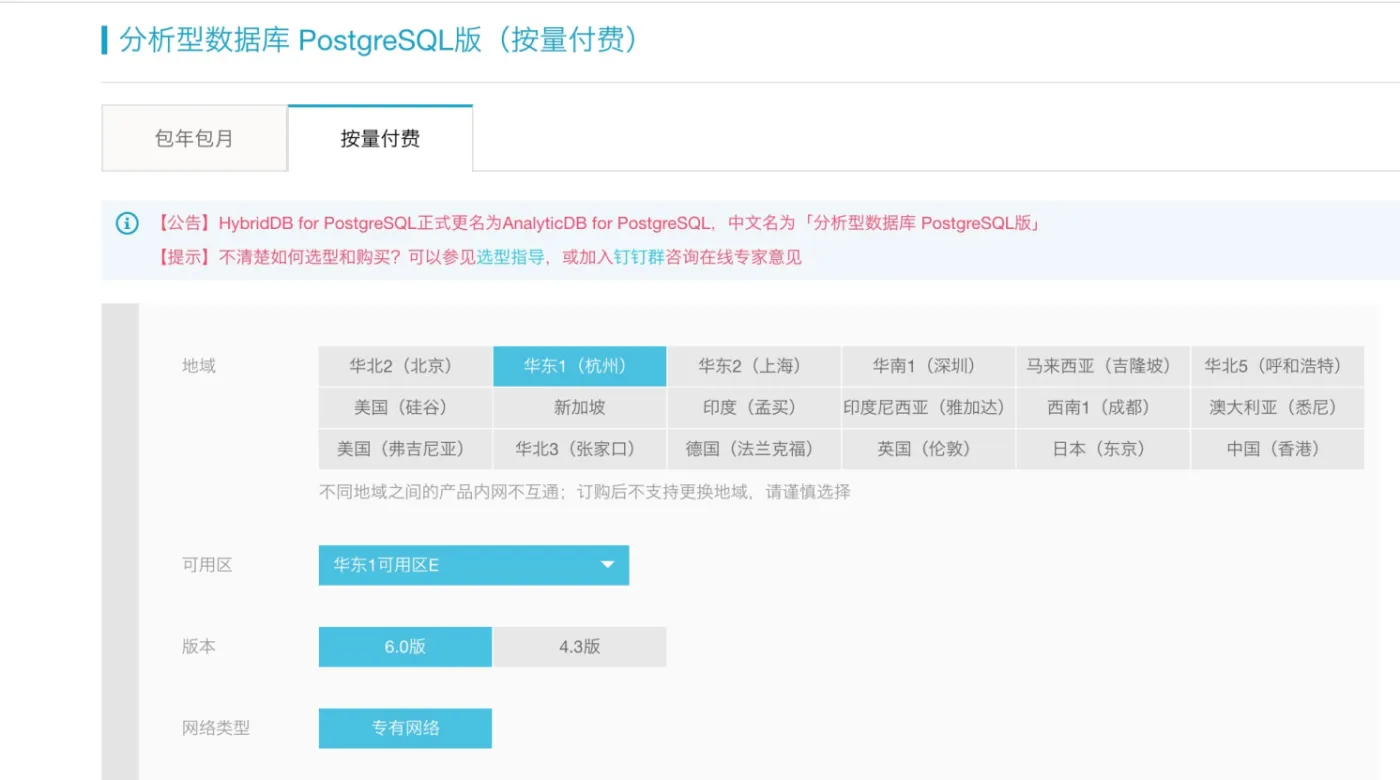Click the 可用区 field label

tap(207, 565)
